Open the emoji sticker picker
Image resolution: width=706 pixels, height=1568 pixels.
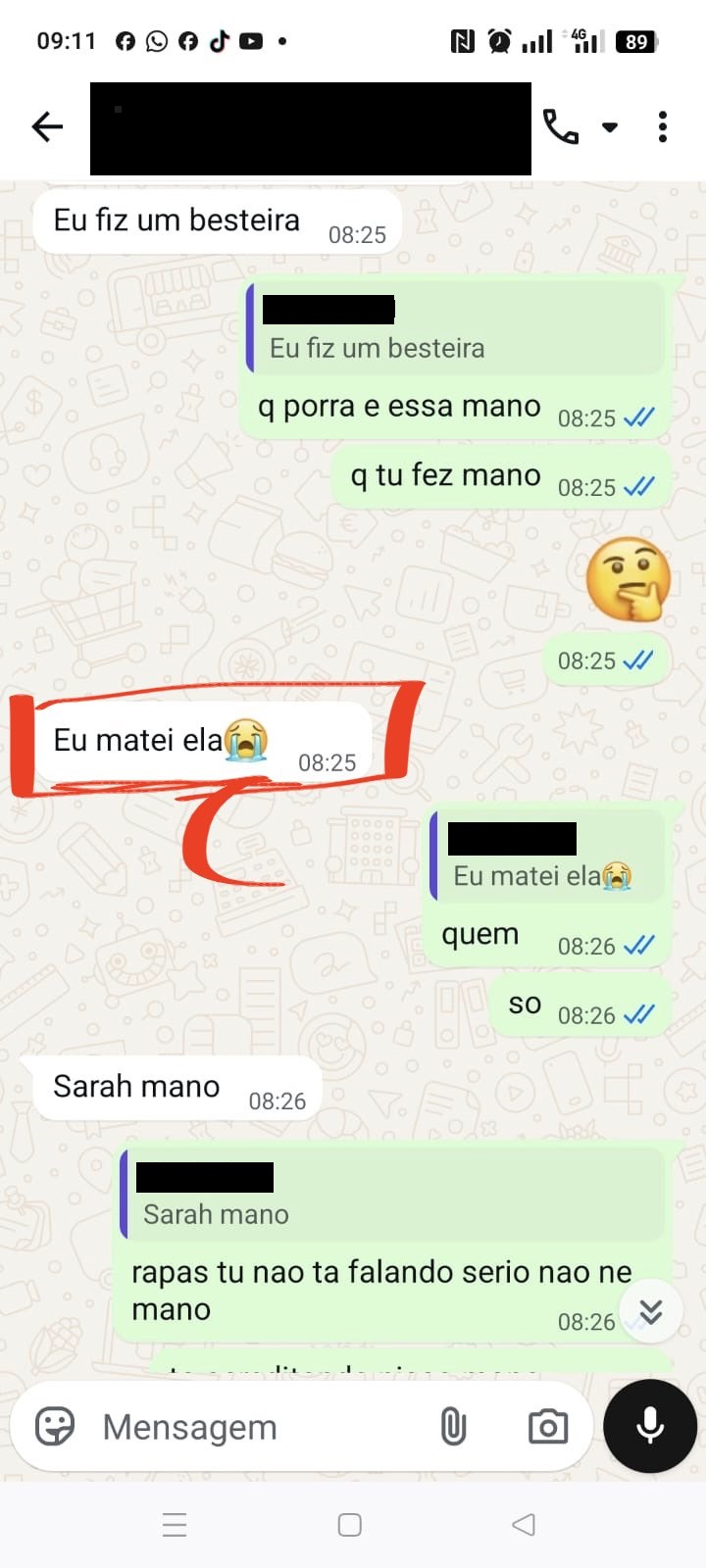[x=55, y=1426]
